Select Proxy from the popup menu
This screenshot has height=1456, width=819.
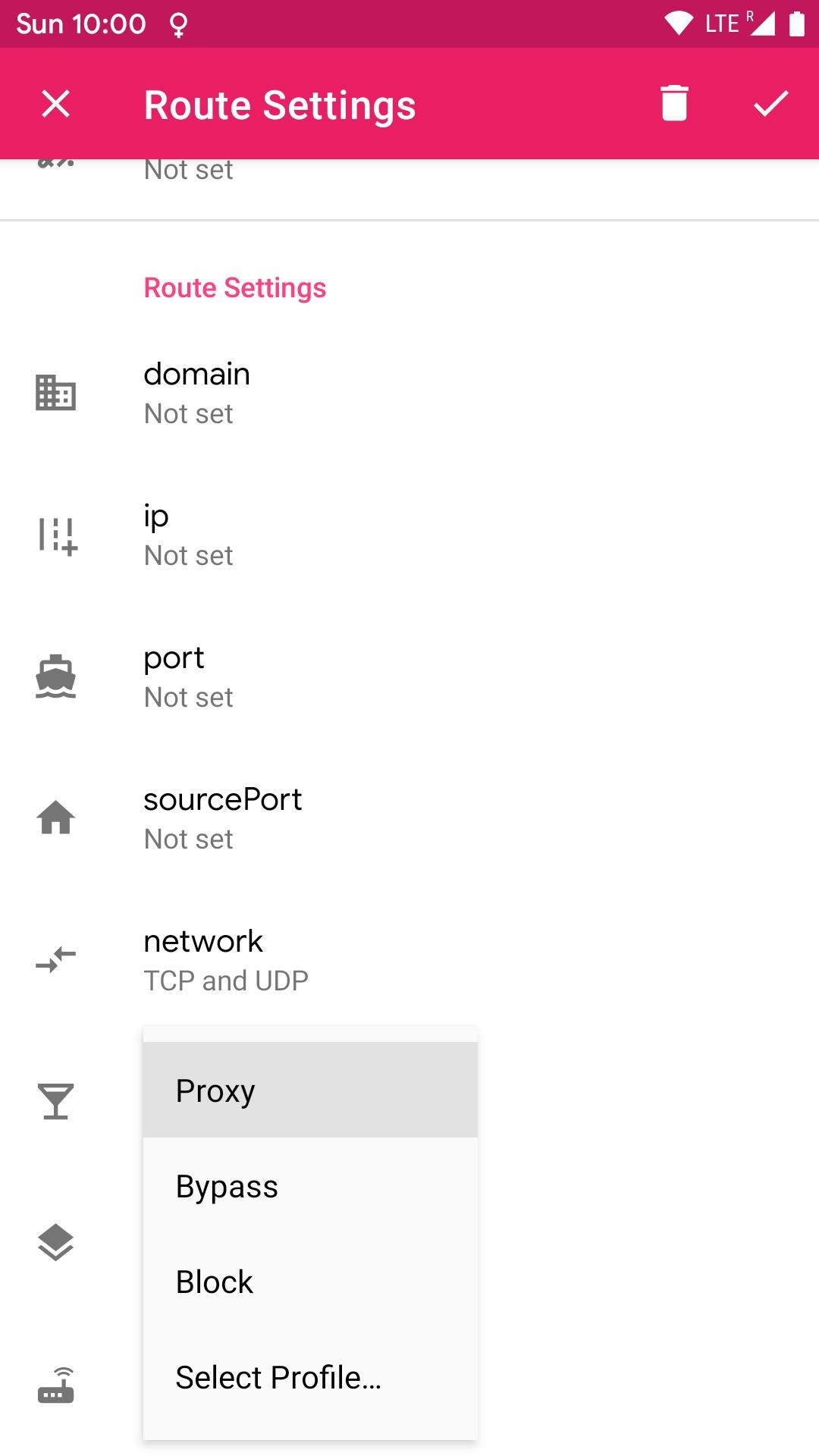(310, 1090)
